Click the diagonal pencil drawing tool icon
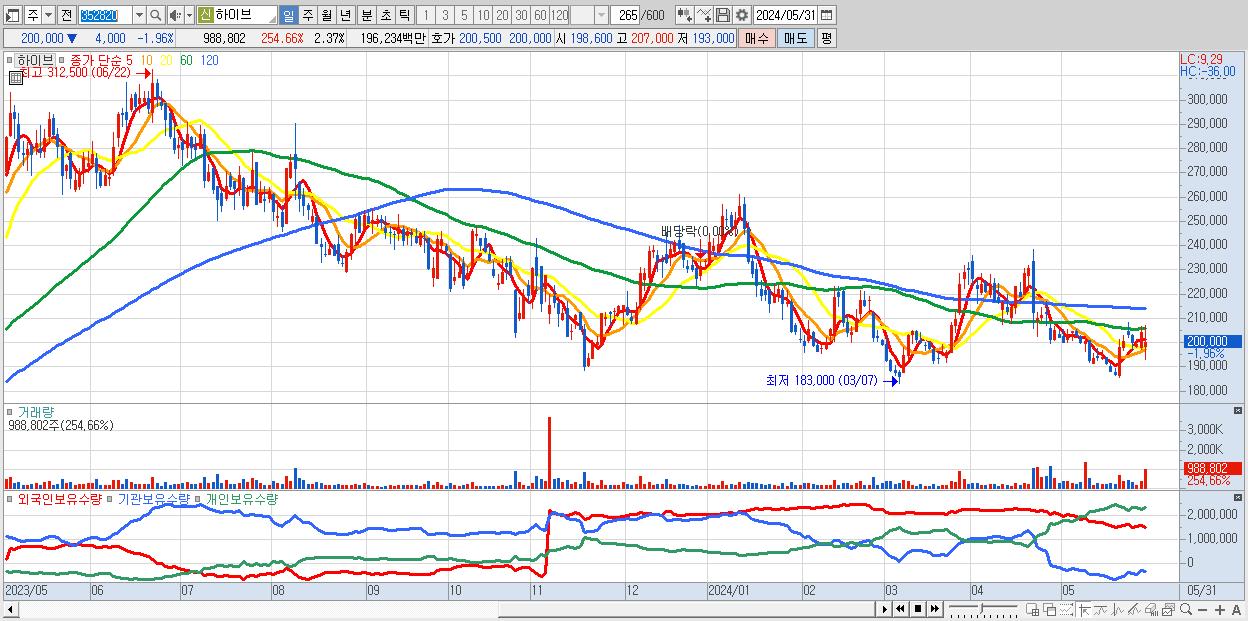Screen dimensions: 1248x621 (1135, 610)
